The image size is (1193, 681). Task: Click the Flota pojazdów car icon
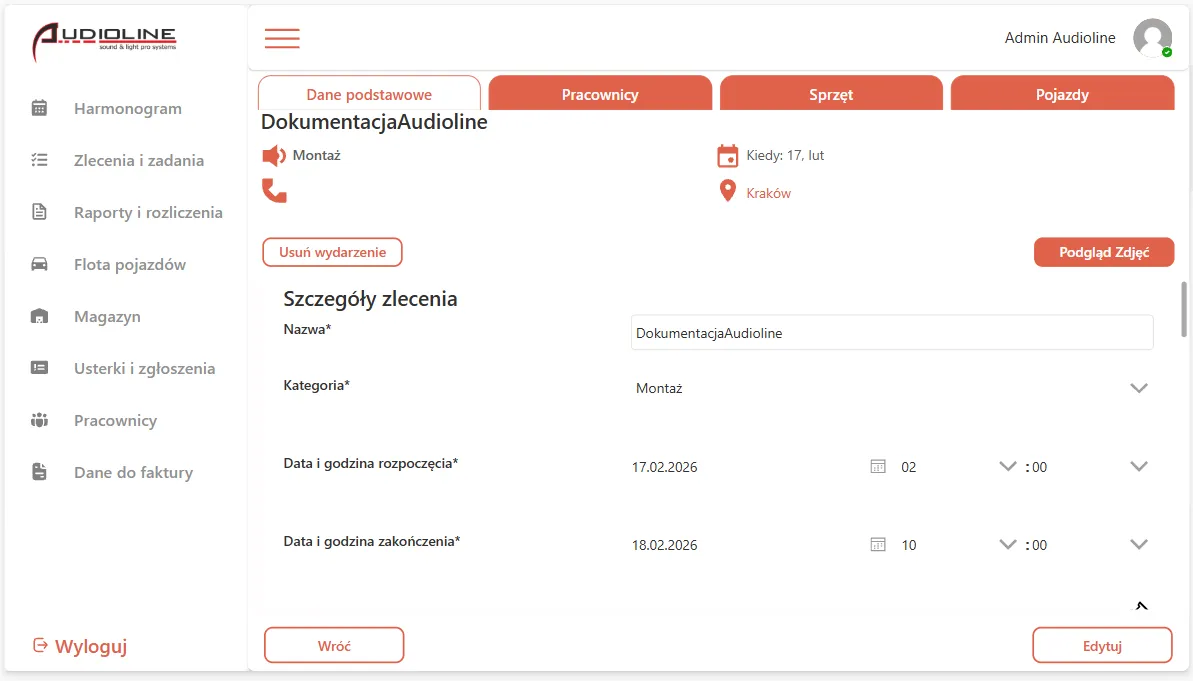click(40, 264)
